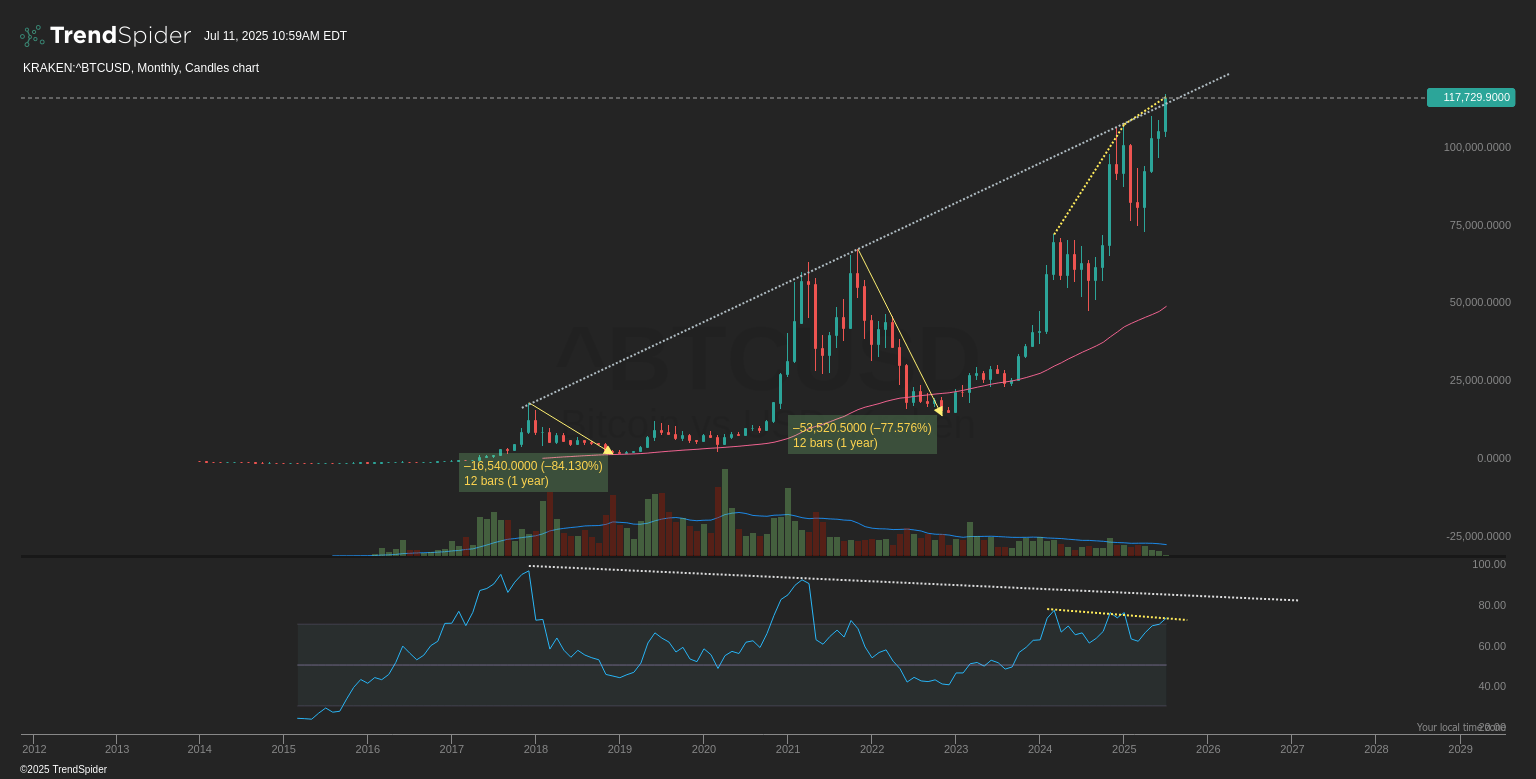This screenshot has width=1536, height=779.
Task: Click the ©2025 TrendSpider copyright link
Action: pos(63,769)
